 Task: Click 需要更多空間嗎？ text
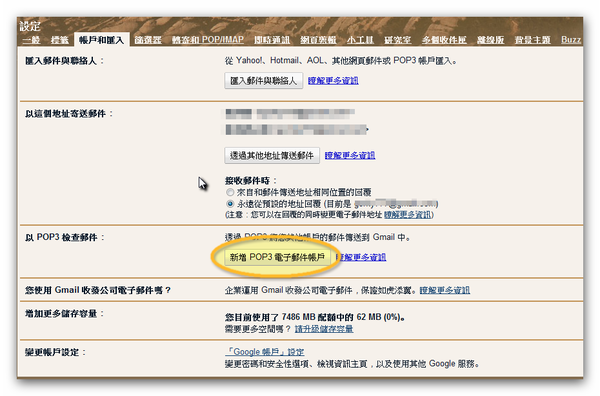pyautogui.click(x=258, y=329)
